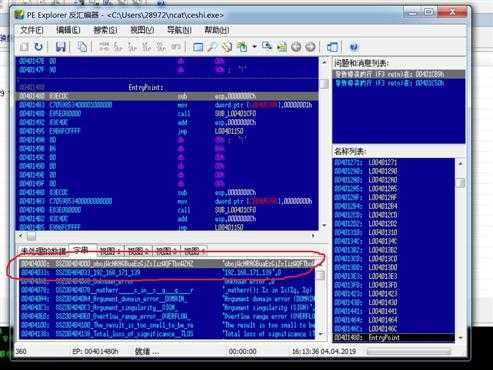
Task: Click the 16:13:36 04.04.2019 status bar timestamp
Action: coord(324,351)
